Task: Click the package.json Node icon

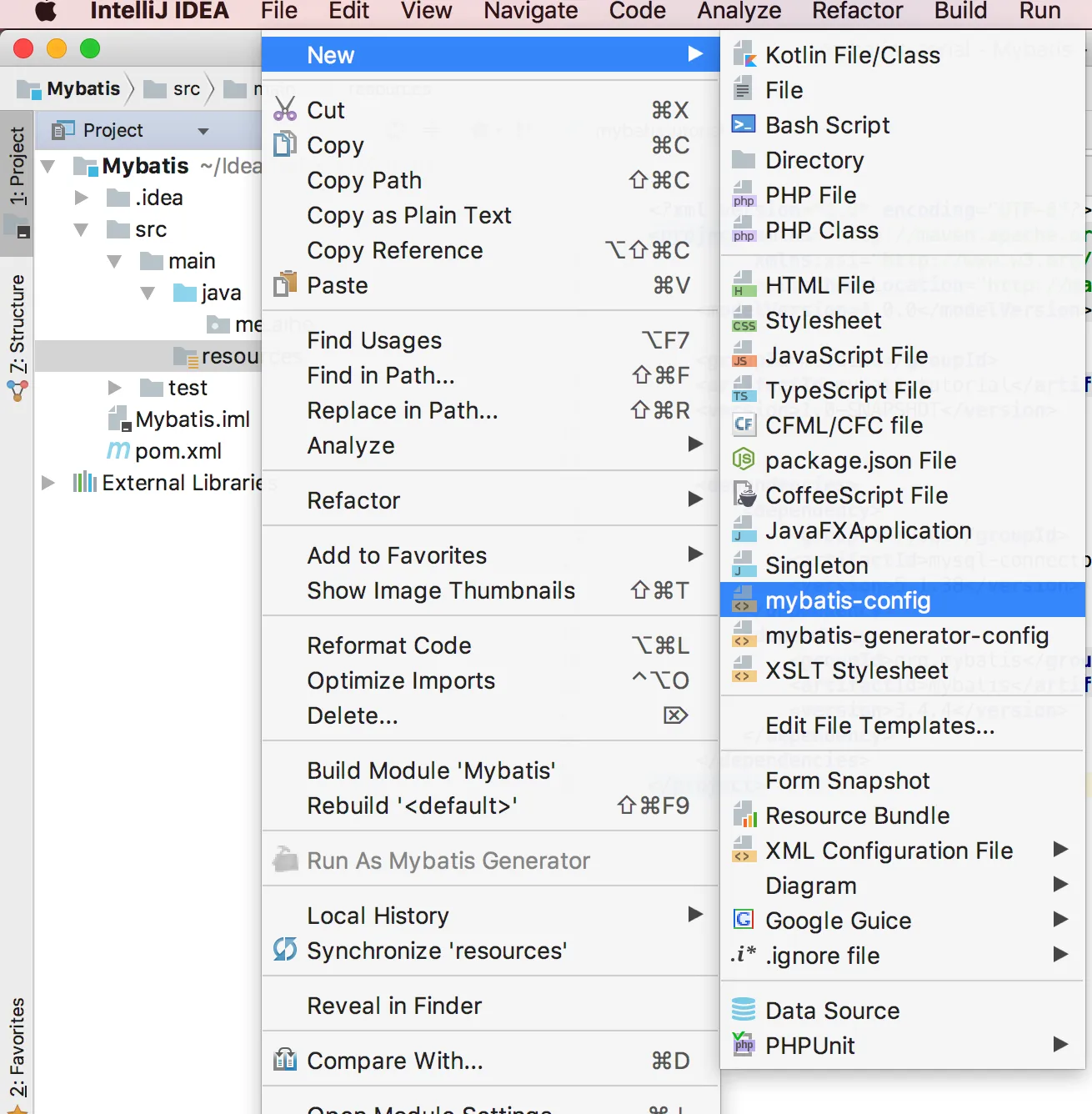Action: coord(743,460)
